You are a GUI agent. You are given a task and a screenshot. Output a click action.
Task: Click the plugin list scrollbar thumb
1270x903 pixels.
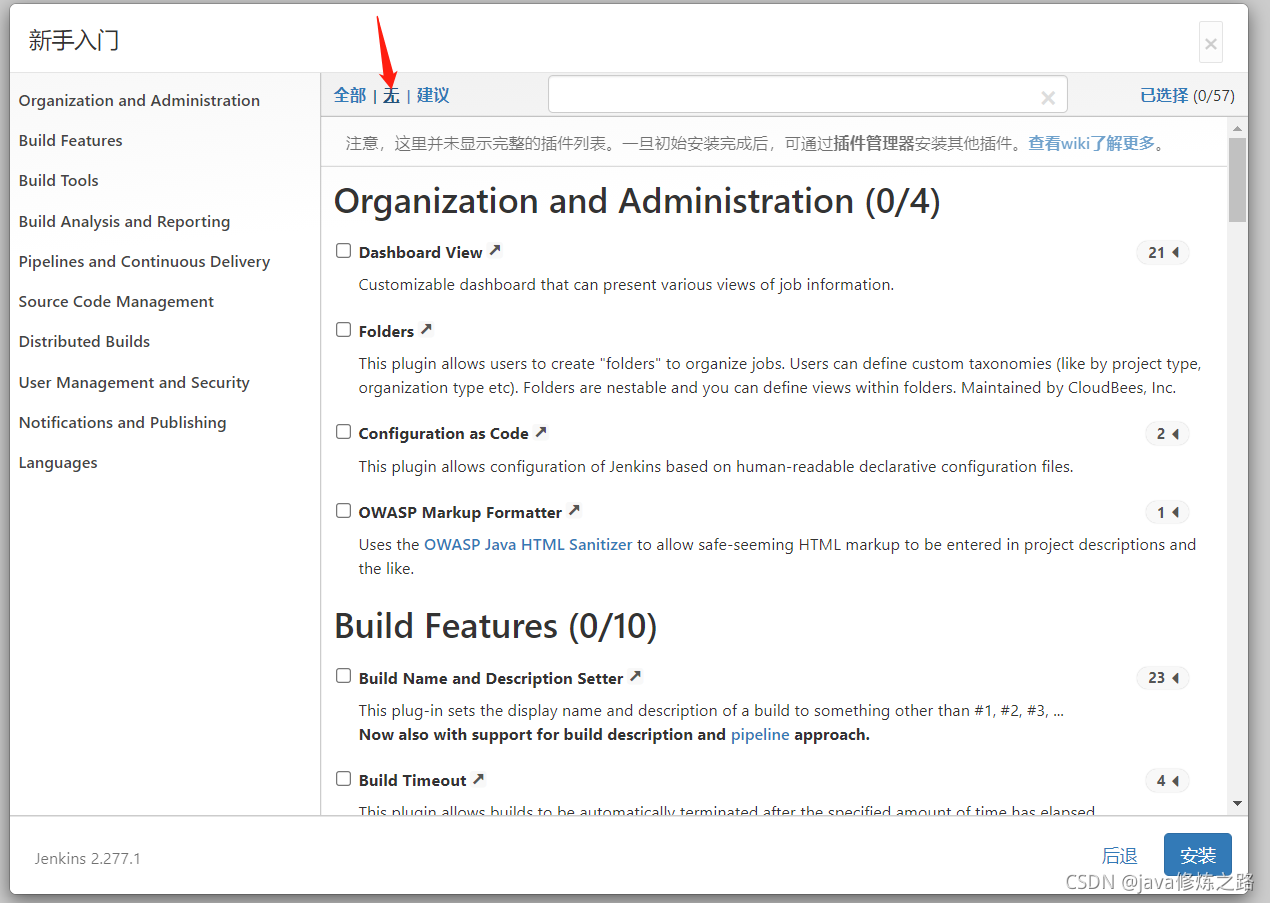1237,180
